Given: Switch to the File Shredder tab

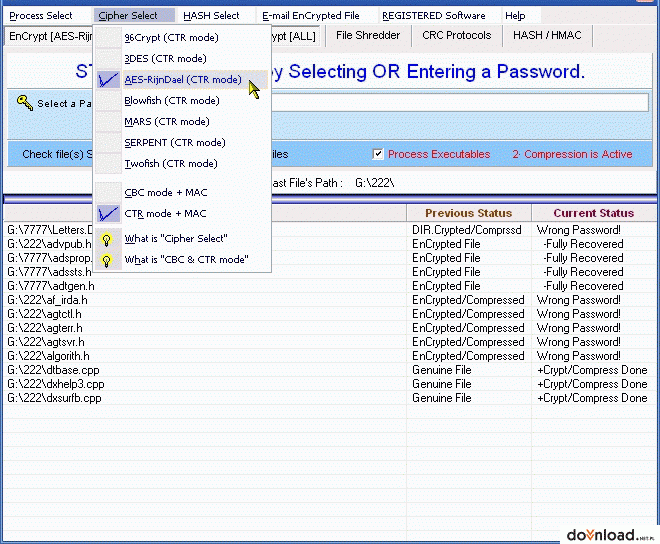Looking at the screenshot, I should click(x=368, y=35).
